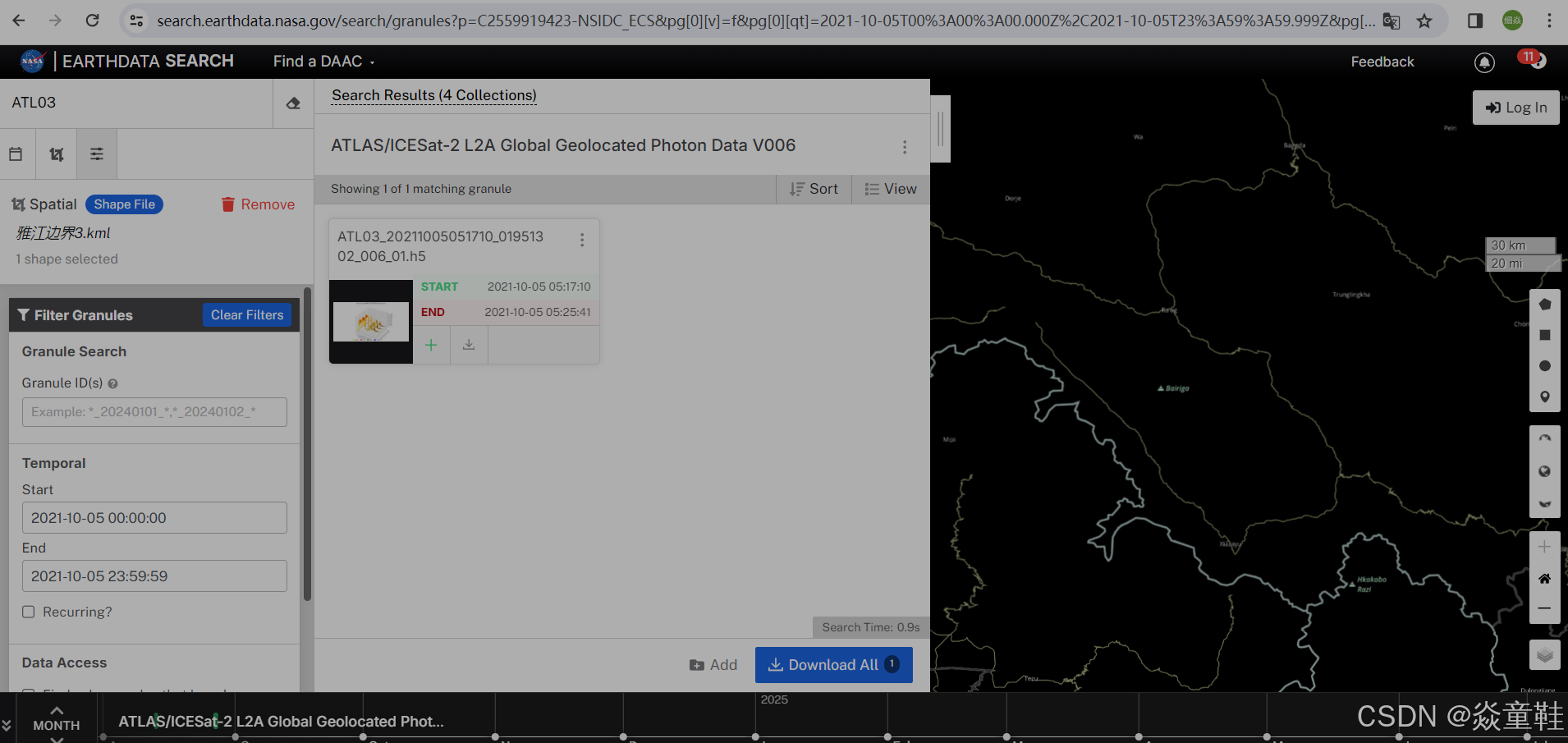Screen dimensions: 1568x743
Task: Open the translate page icon
Action: 1391,21
